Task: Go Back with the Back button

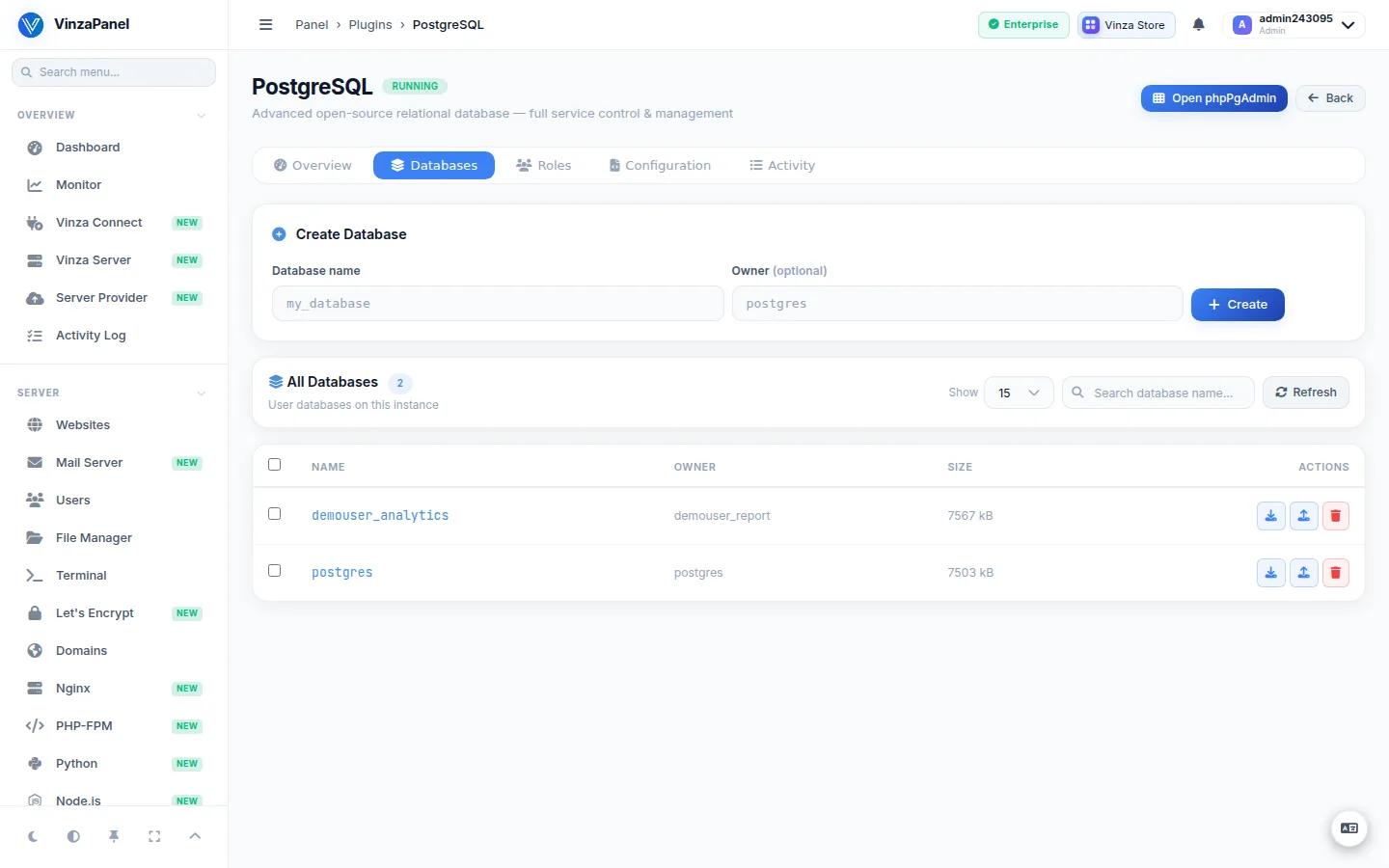Action: 1330,98
